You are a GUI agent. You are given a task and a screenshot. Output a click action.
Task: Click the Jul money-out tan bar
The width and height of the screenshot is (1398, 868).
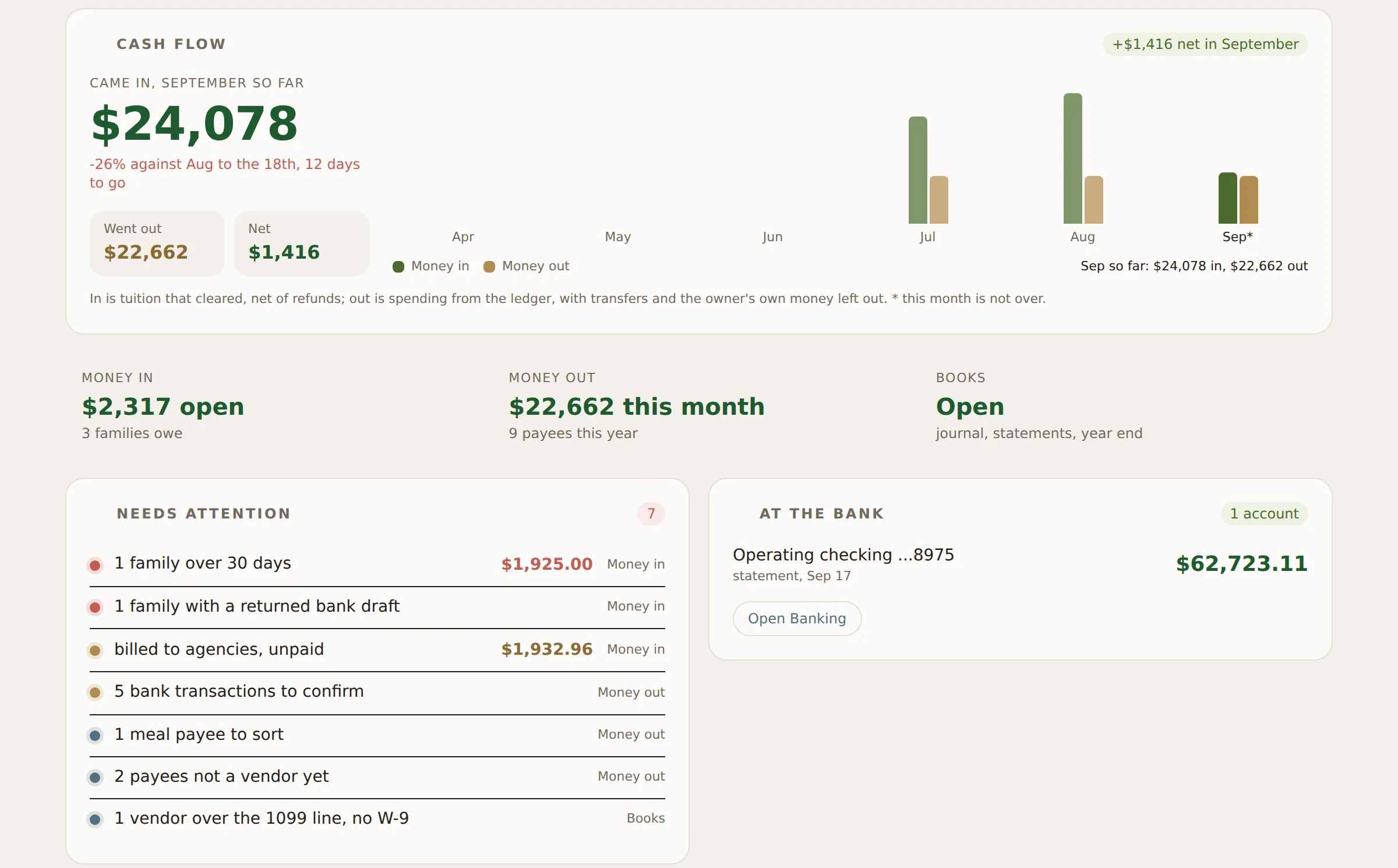point(939,200)
